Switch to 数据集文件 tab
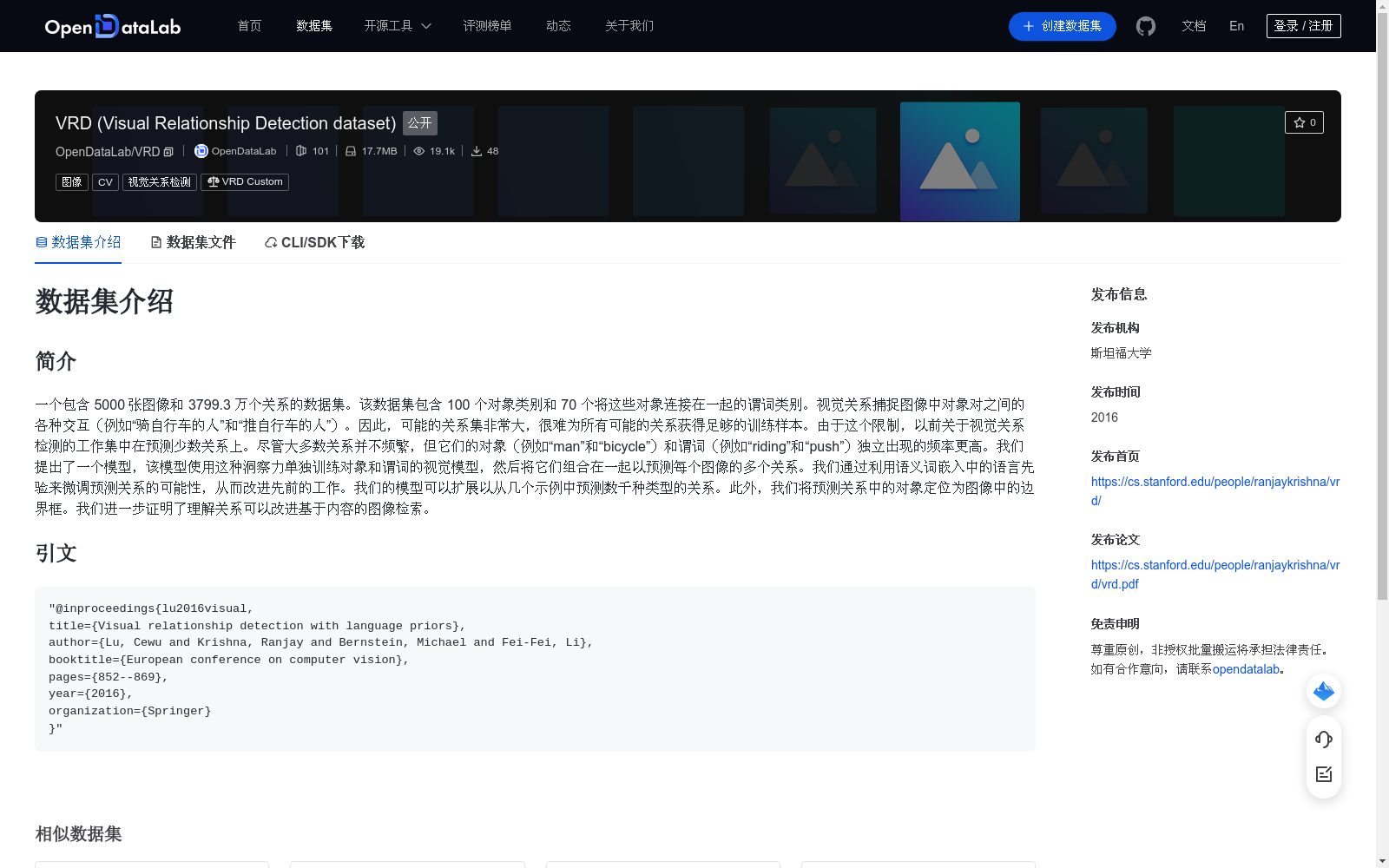 coord(193,242)
